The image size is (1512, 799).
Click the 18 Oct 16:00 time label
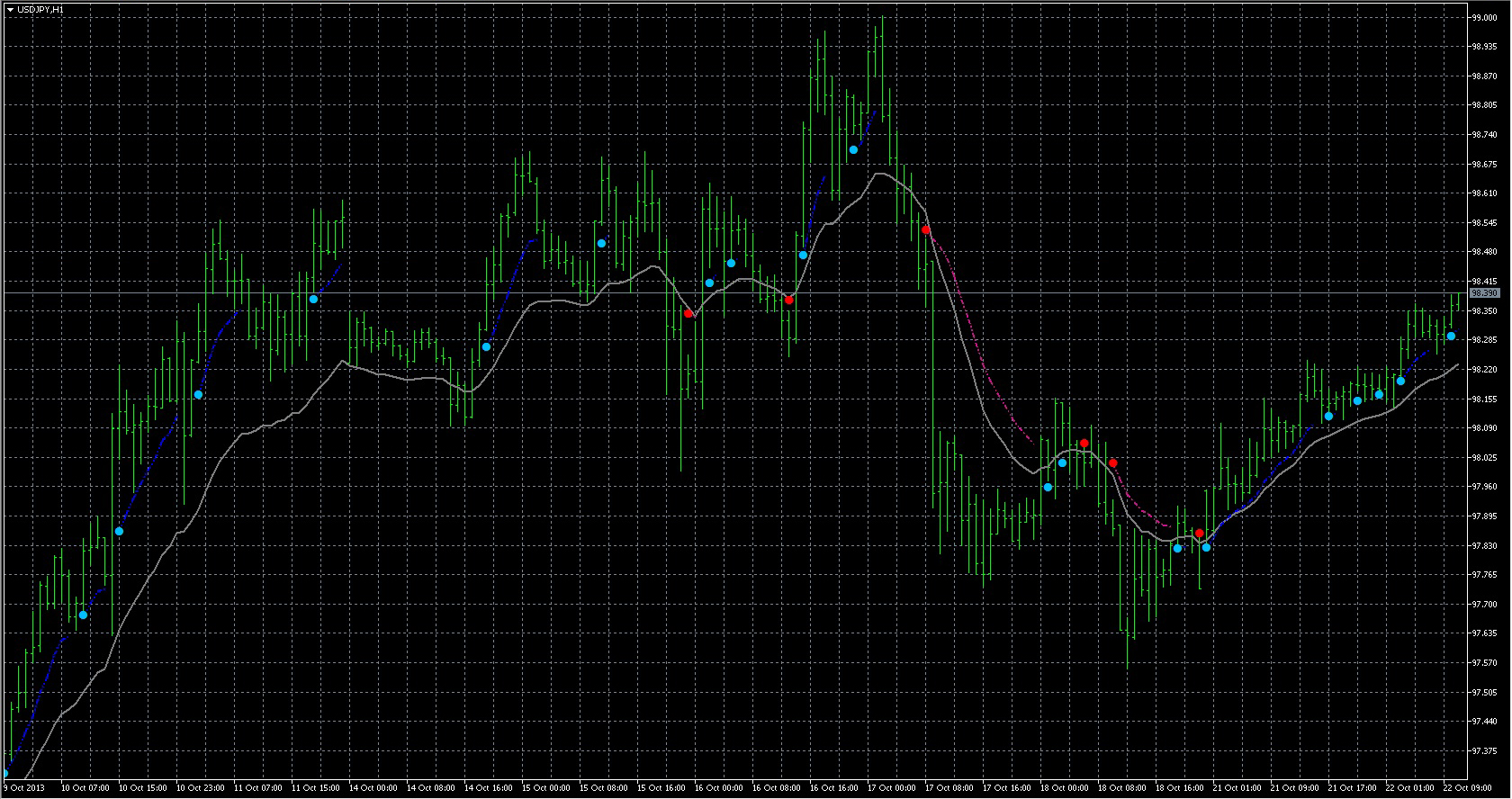point(1178,788)
